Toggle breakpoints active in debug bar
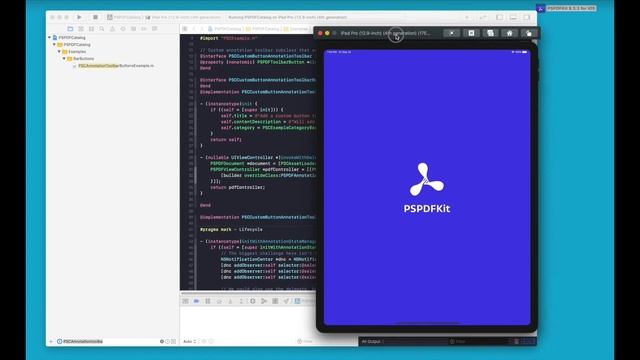Image resolution: width=640 pixels, height=360 pixels. click(196, 301)
